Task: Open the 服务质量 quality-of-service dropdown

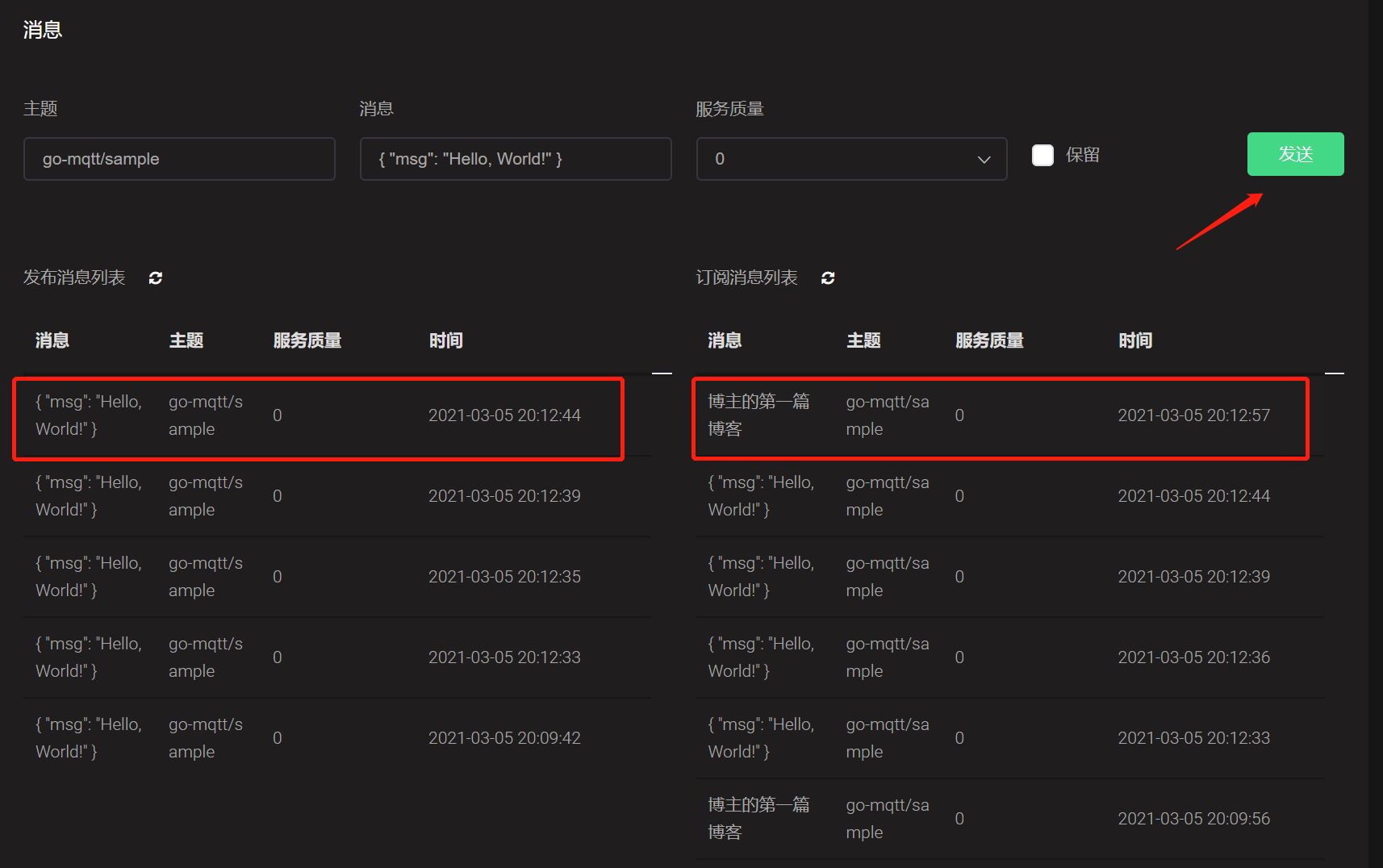Action: (850, 159)
